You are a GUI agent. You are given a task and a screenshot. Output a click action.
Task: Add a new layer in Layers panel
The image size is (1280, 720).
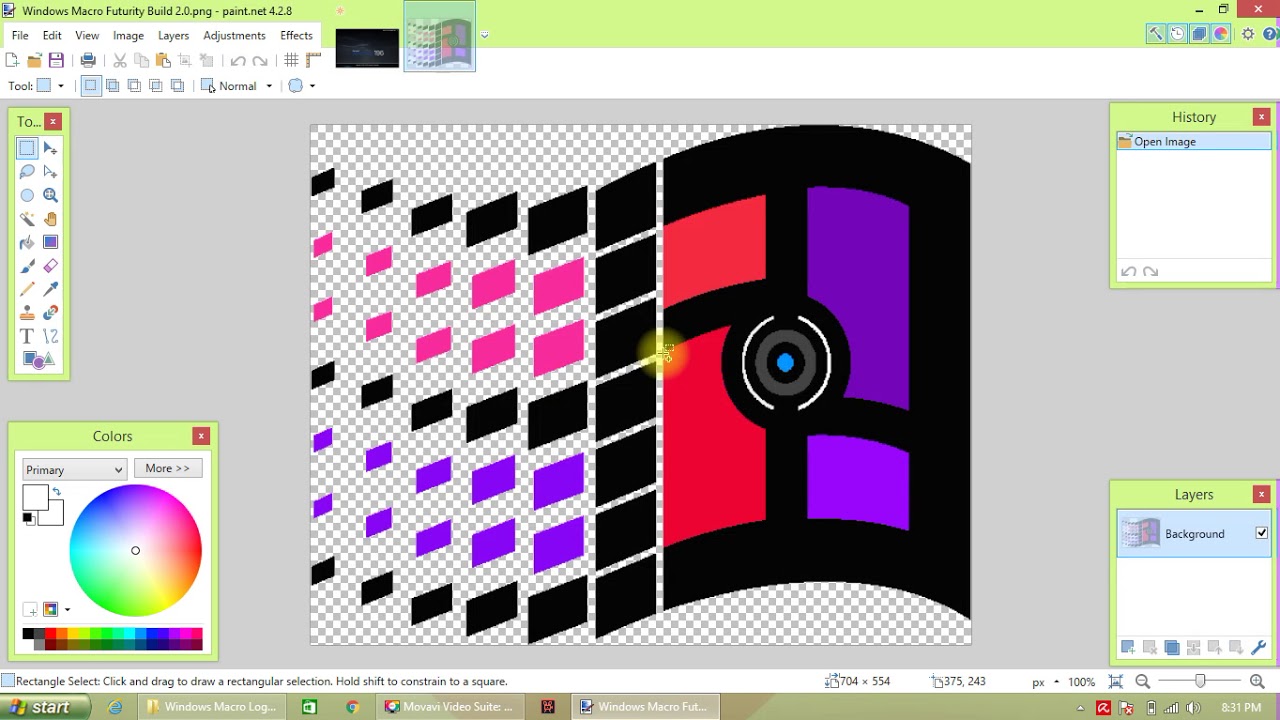point(1128,648)
